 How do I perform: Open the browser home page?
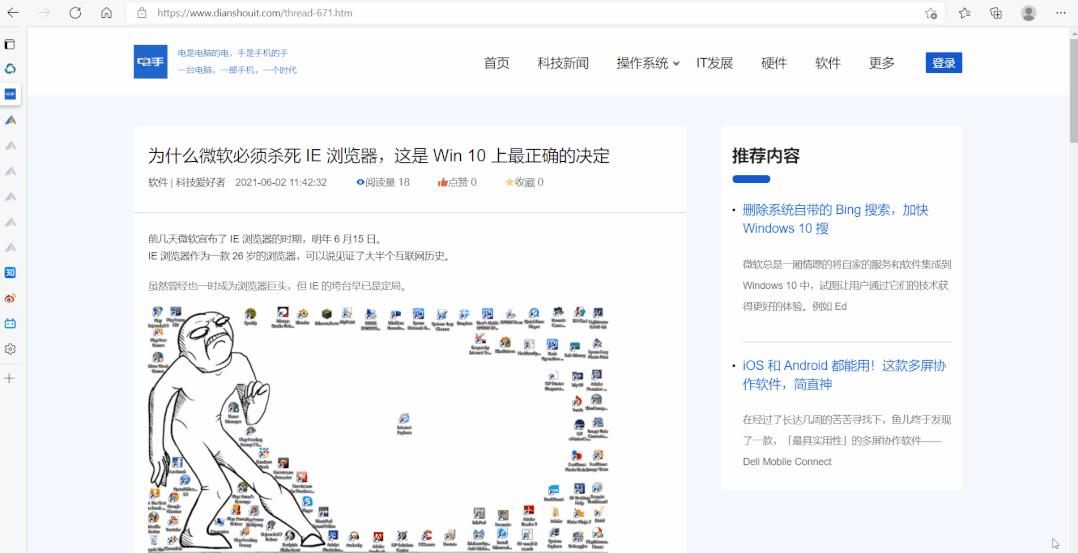click(106, 13)
